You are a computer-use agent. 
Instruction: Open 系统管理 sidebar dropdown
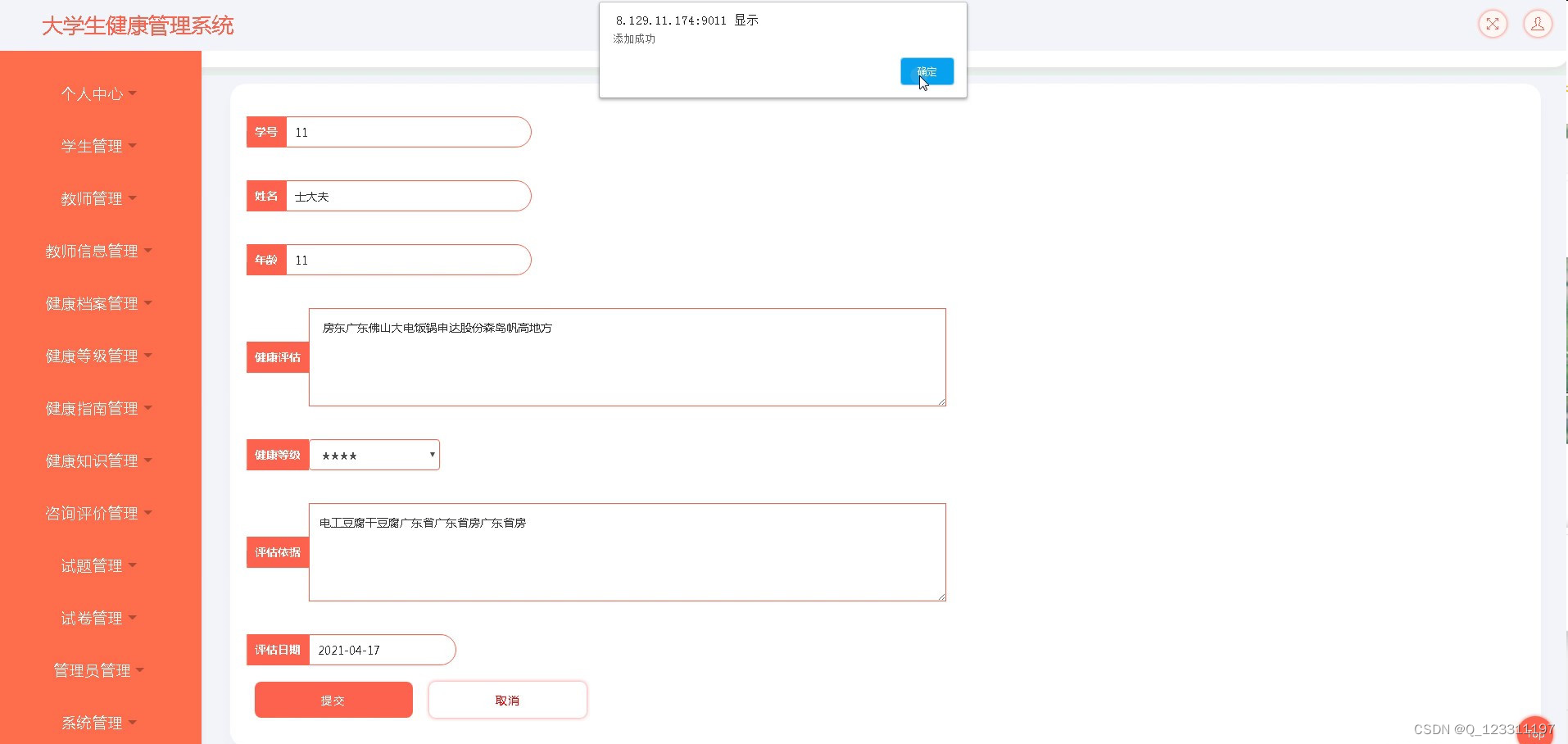click(x=99, y=724)
